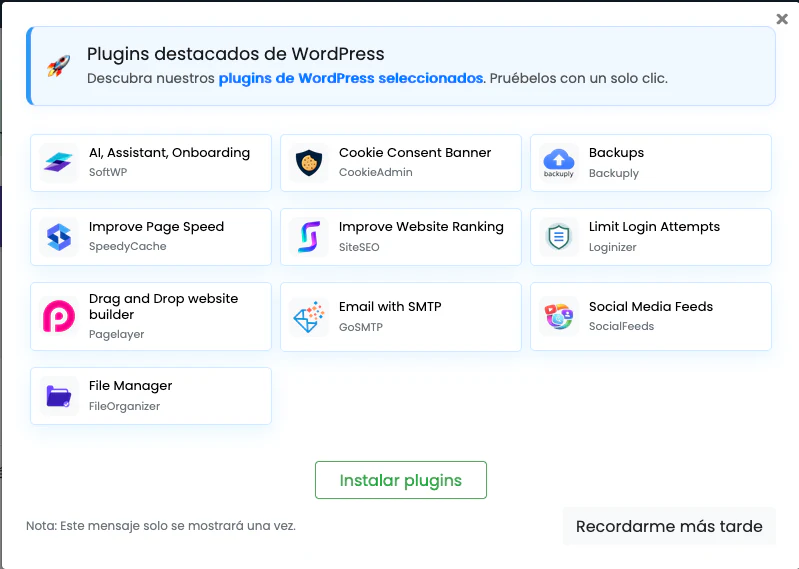Click the CookieAdmin cookie shield icon

click(x=309, y=163)
